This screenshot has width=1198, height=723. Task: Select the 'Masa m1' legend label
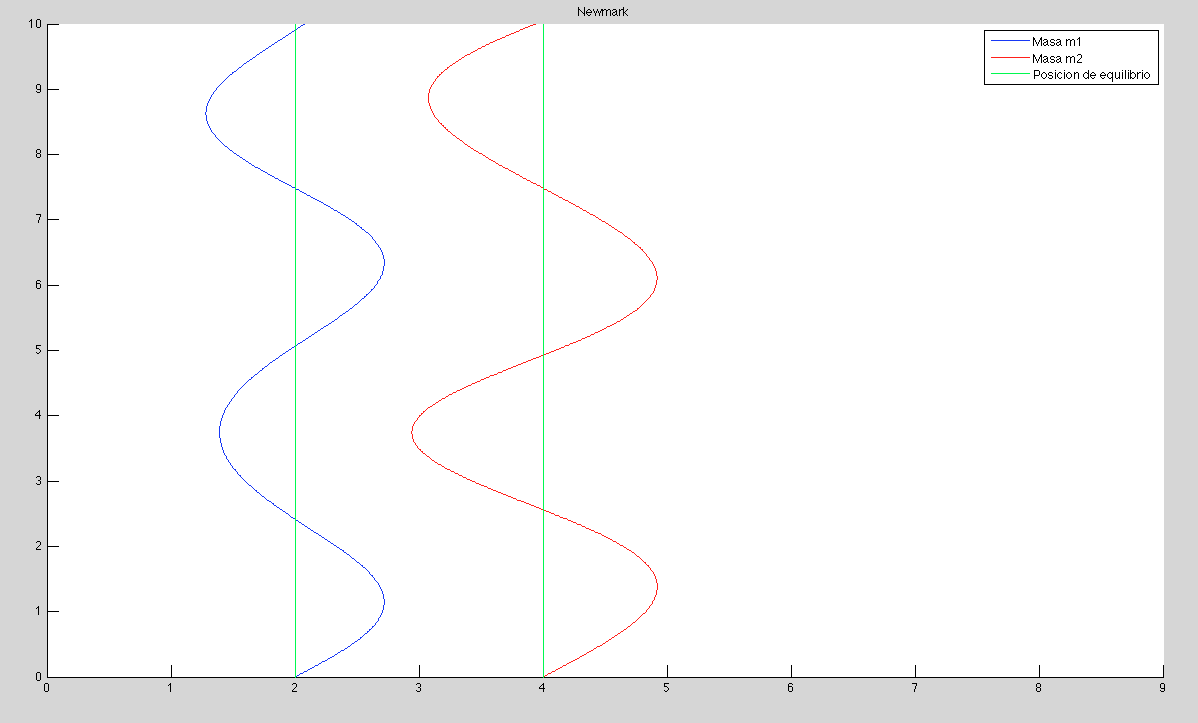1057,43
